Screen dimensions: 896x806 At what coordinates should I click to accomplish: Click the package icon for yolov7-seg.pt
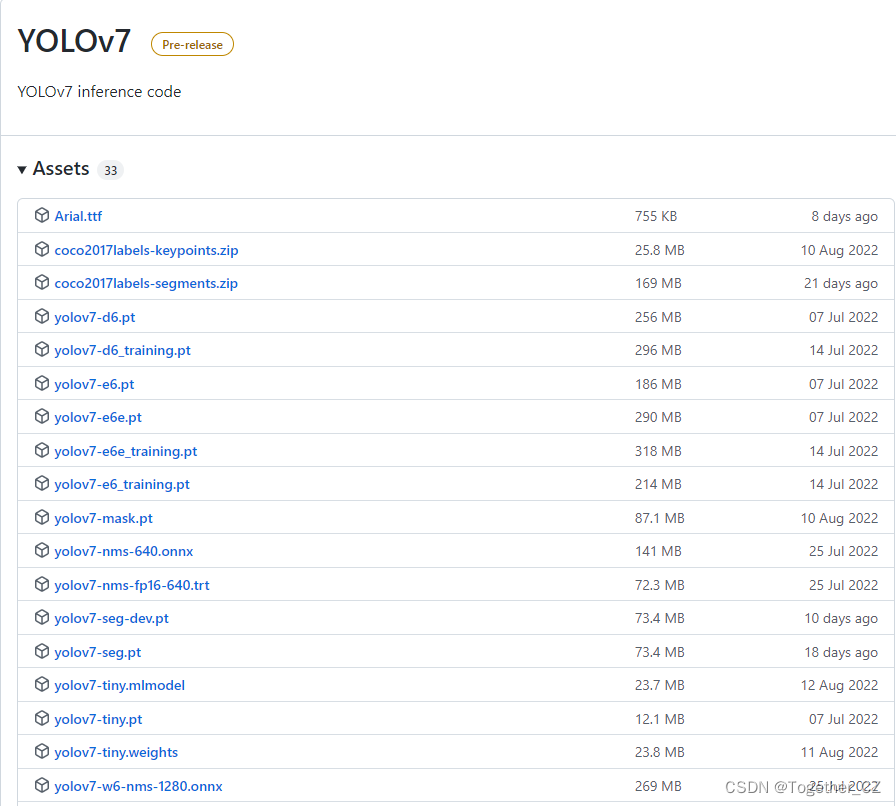click(x=41, y=652)
